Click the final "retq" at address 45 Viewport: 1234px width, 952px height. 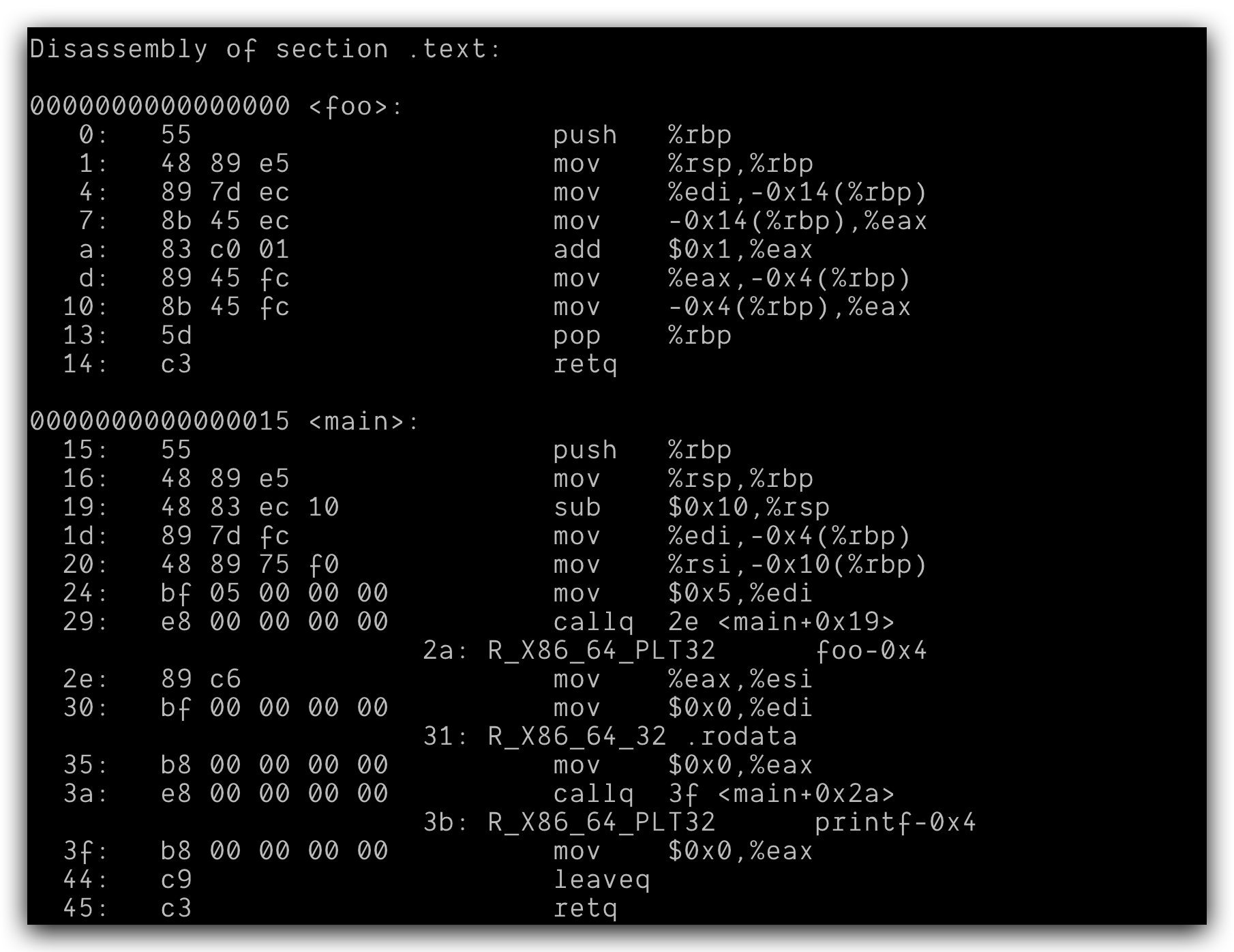click(585, 908)
